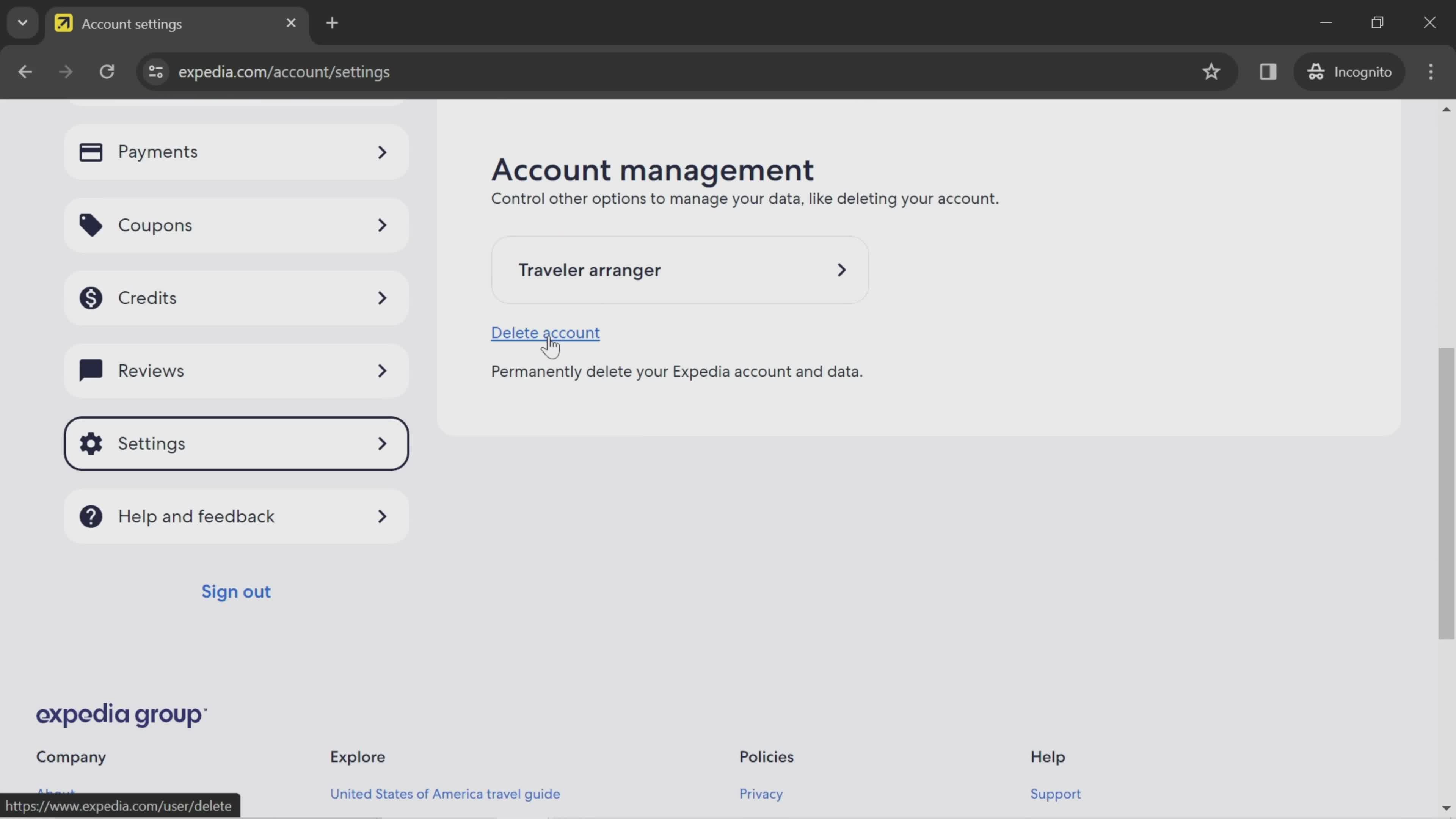Click scrollbar down arrow
The height and width of the screenshot is (819, 1456).
tap(1446, 808)
